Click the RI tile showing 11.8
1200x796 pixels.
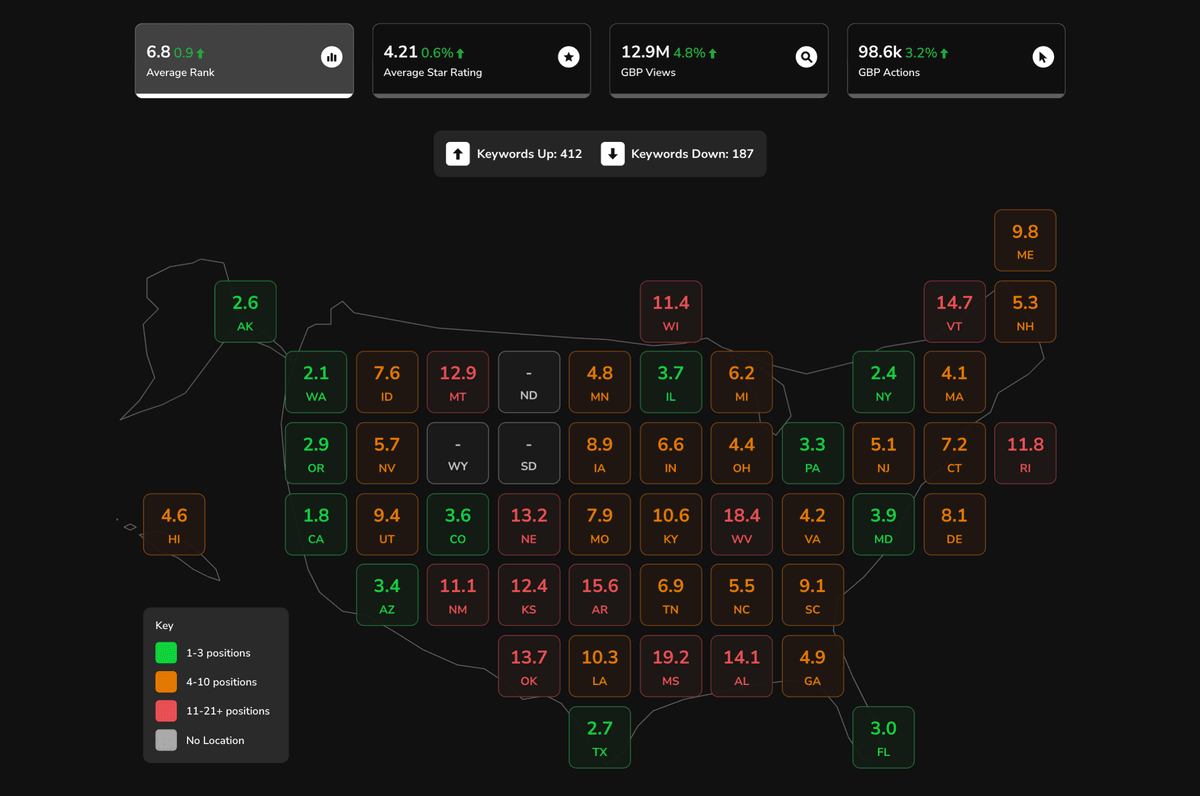1025,454
